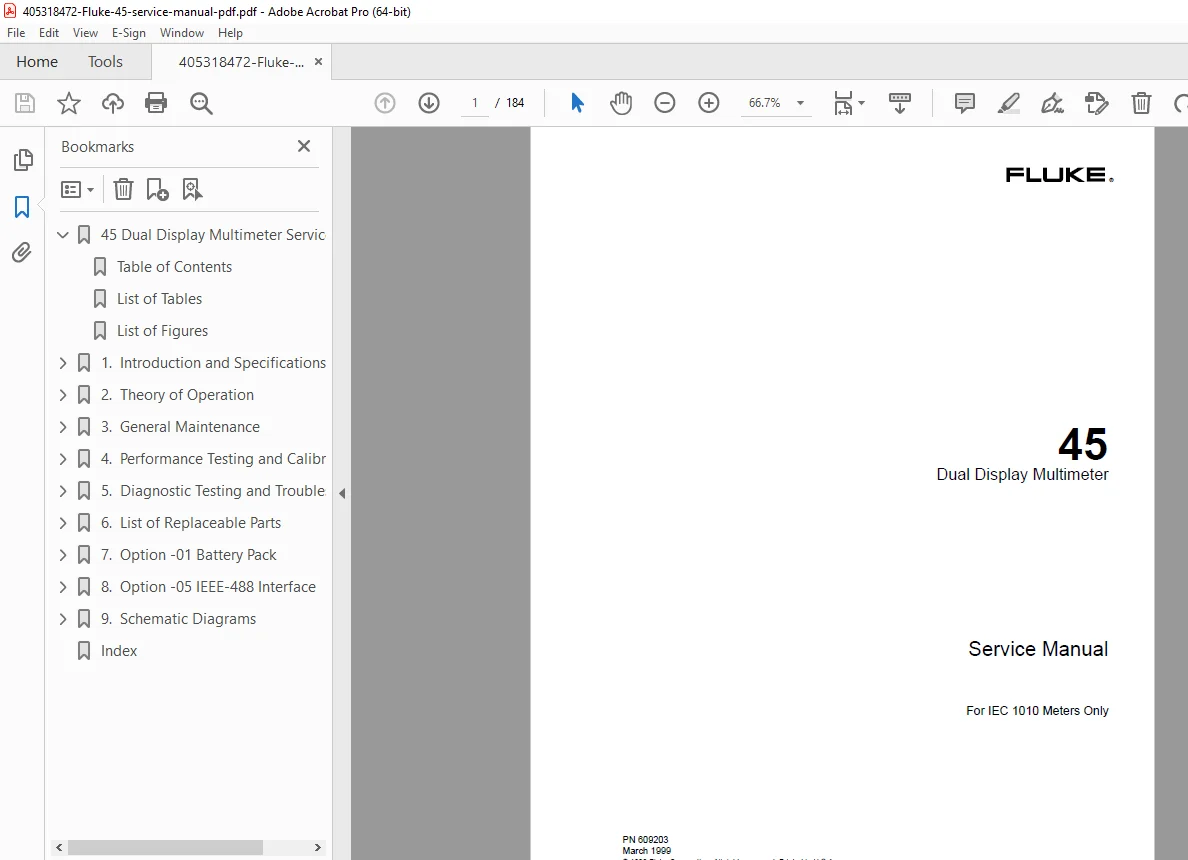This screenshot has height=860, width=1188.
Task: Activate the Hand pan tool
Action: tap(621, 103)
